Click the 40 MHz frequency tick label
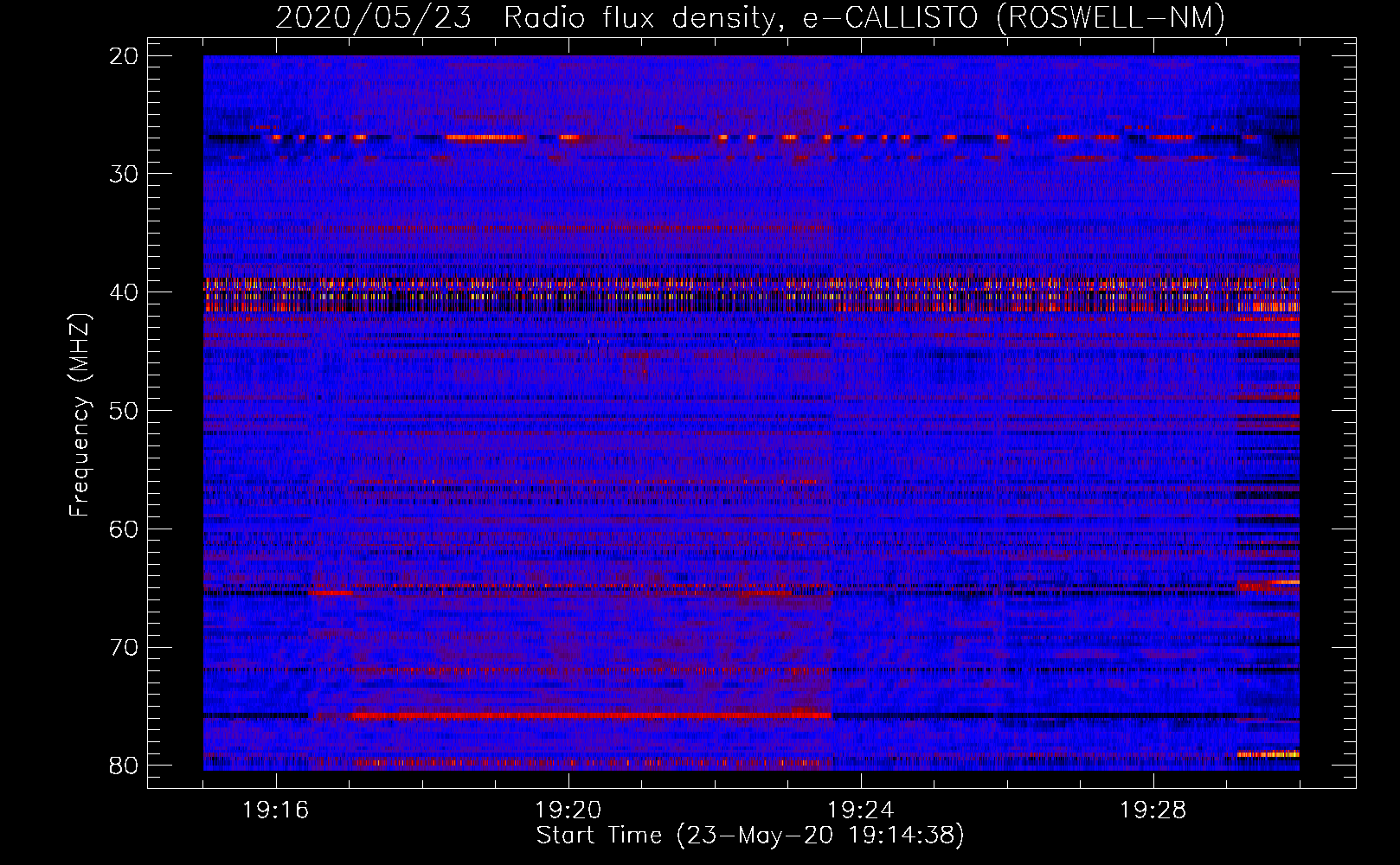 click(x=124, y=292)
